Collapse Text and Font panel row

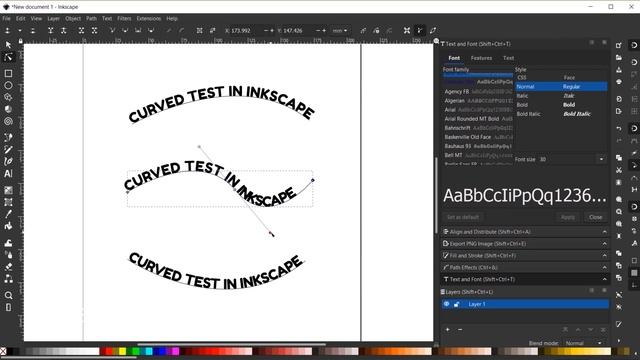tap(524, 280)
